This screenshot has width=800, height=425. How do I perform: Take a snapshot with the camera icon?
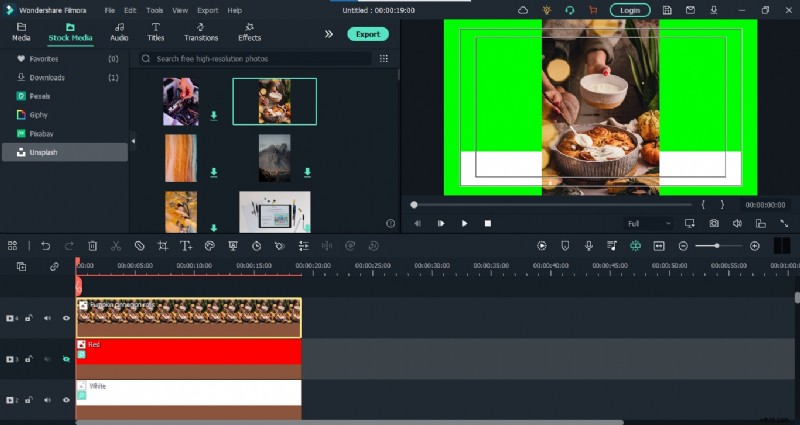click(x=714, y=223)
